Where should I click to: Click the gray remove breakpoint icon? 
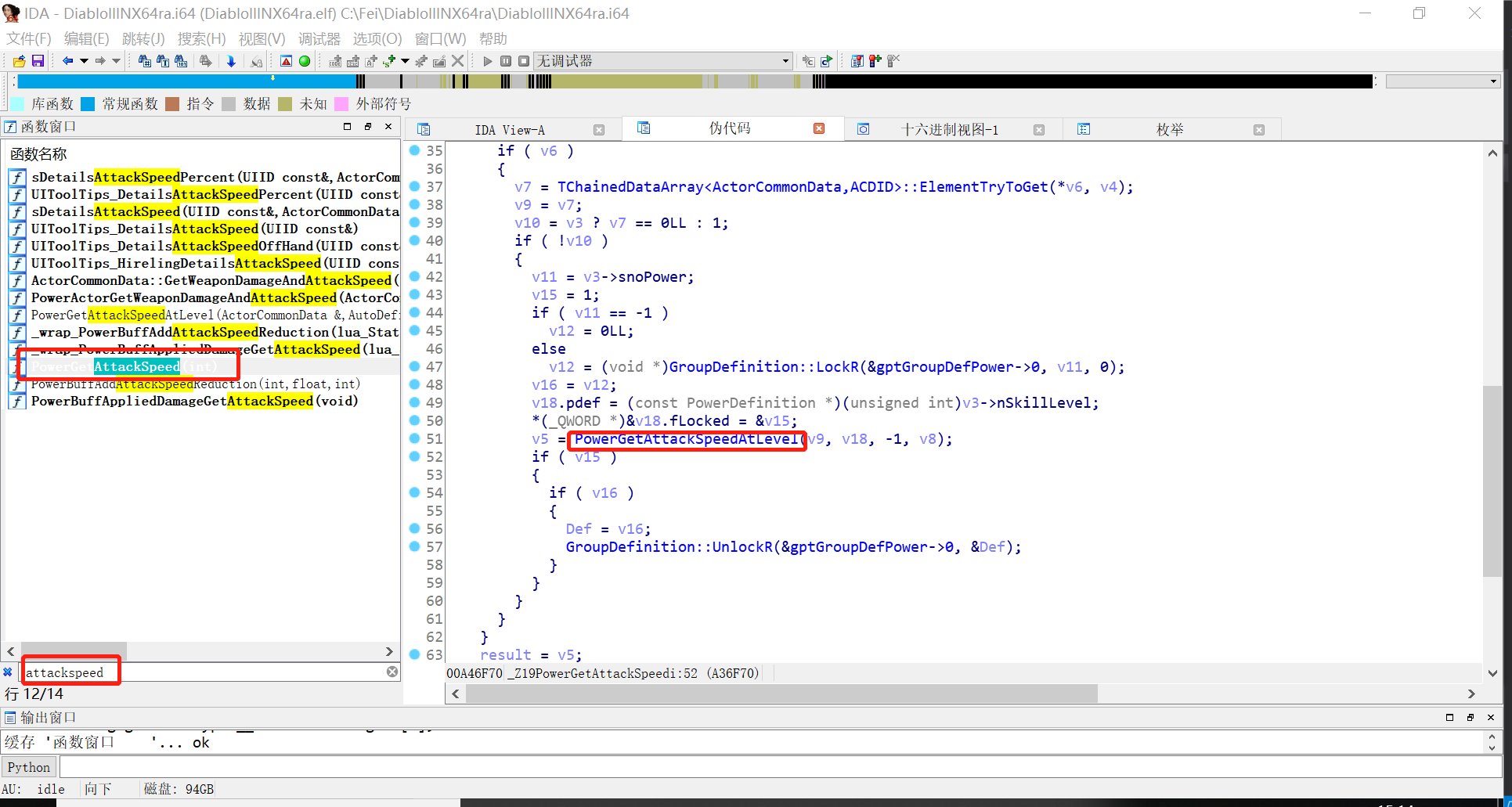893,60
